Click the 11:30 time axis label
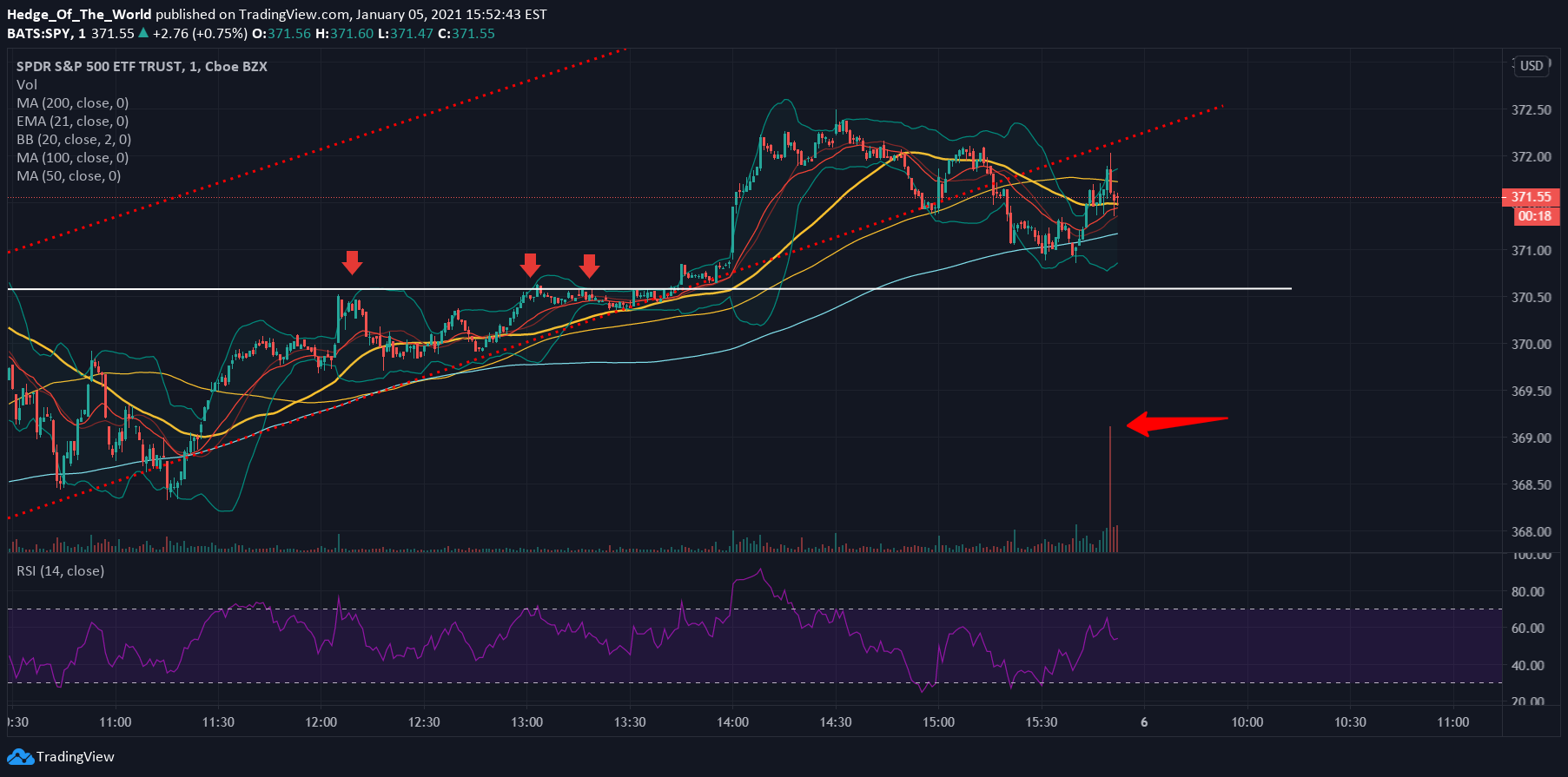Viewport: 1568px width, 777px height. coord(218,722)
